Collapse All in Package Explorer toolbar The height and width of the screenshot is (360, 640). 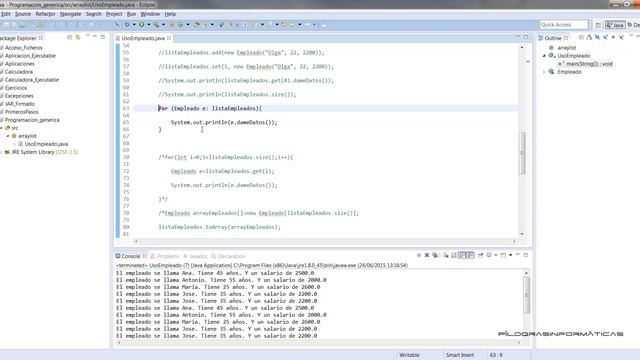[70, 38]
